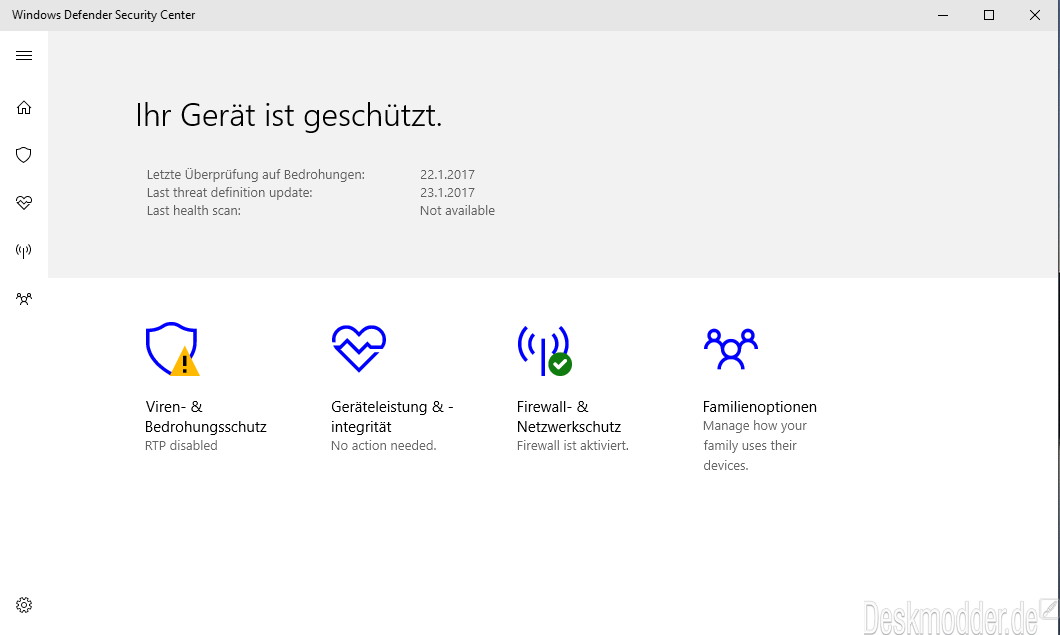Click the heading 'Ihr Gerät ist geschützt.'
The image size is (1060, 635).
(289, 116)
